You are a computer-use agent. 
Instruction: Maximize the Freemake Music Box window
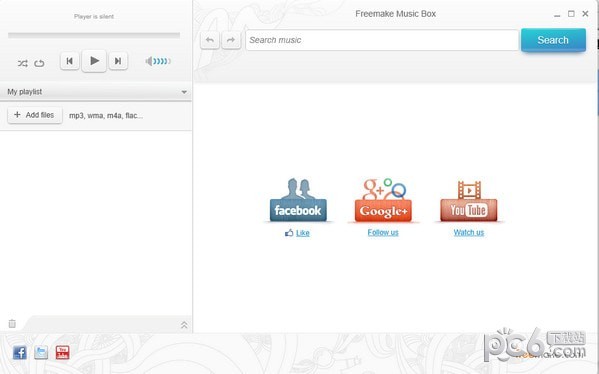click(x=571, y=14)
